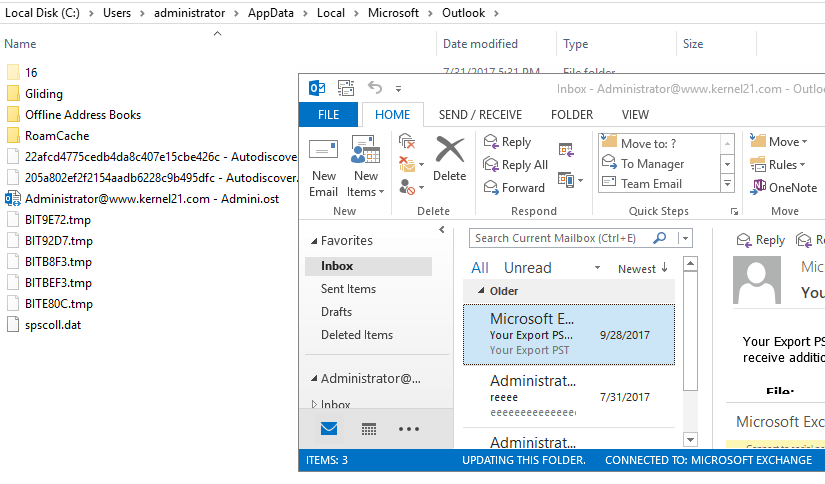Expand the Quick Steps gallery more arrow
The image size is (825, 484).
pyautogui.click(x=727, y=184)
